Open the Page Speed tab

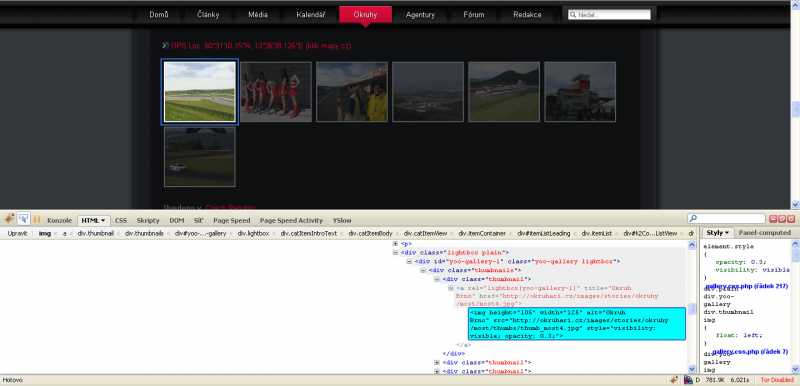tap(232, 220)
